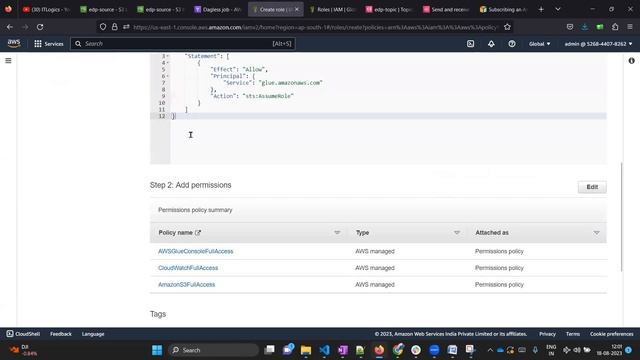The image size is (640, 360).
Task: Collapse the Statement line fold arrow
Action: [167, 56]
